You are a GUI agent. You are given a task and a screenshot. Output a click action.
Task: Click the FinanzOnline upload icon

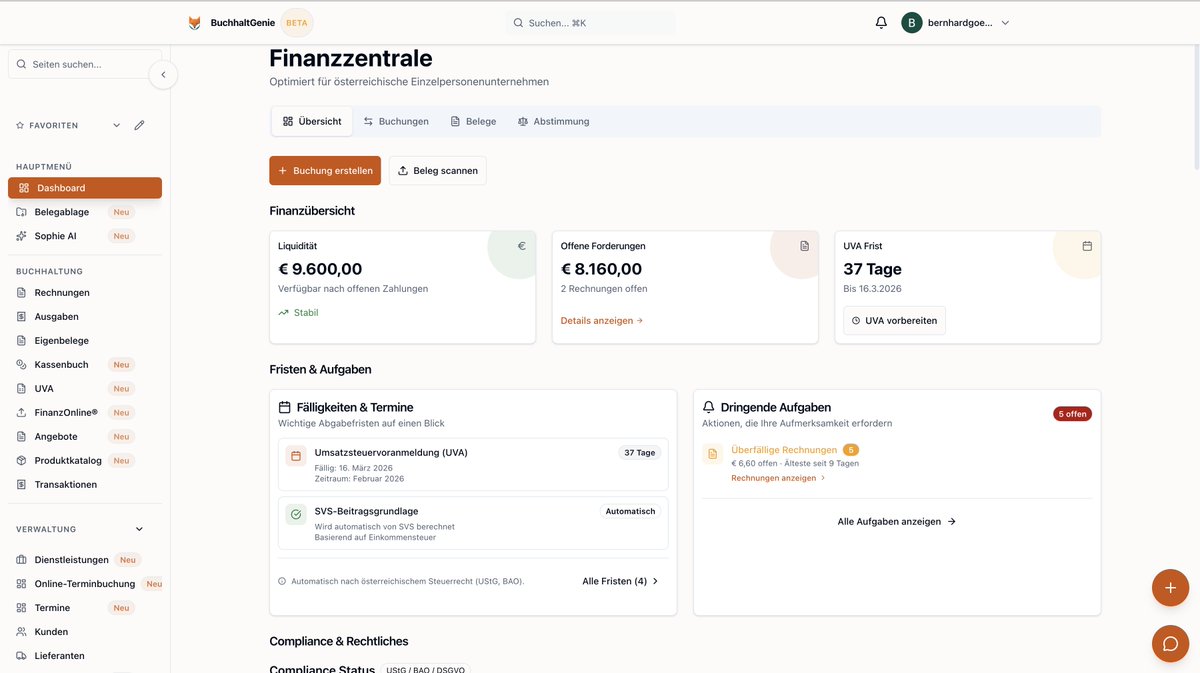(x=23, y=412)
